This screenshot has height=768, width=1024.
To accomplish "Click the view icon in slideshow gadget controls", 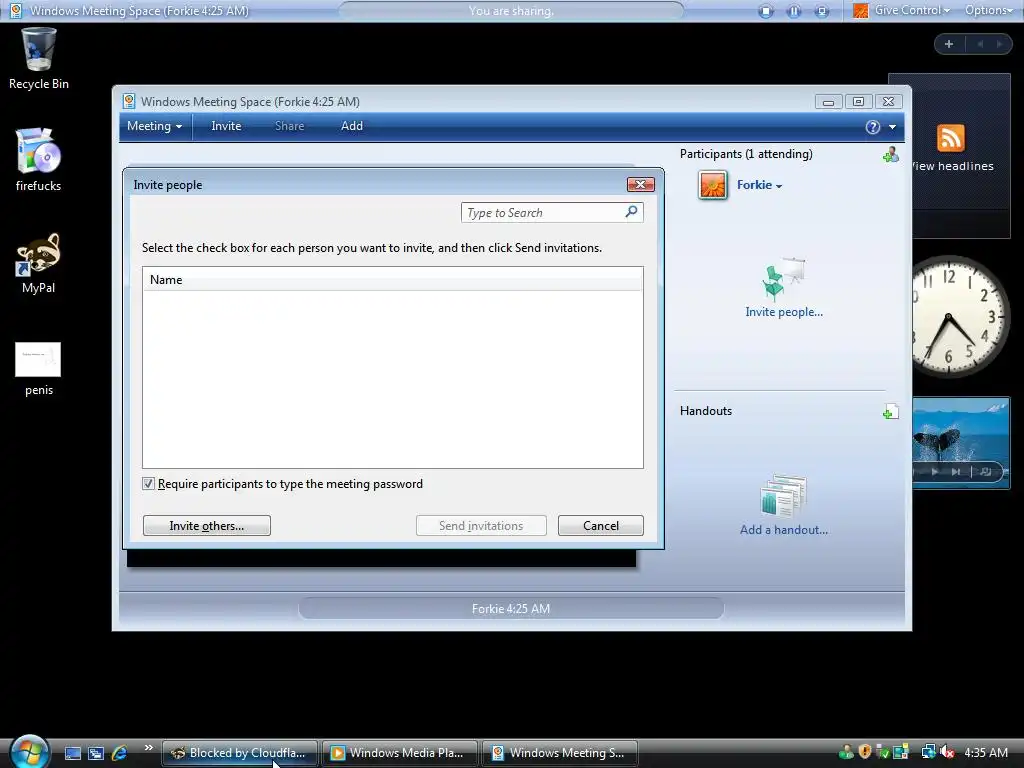I will coord(985,472).
